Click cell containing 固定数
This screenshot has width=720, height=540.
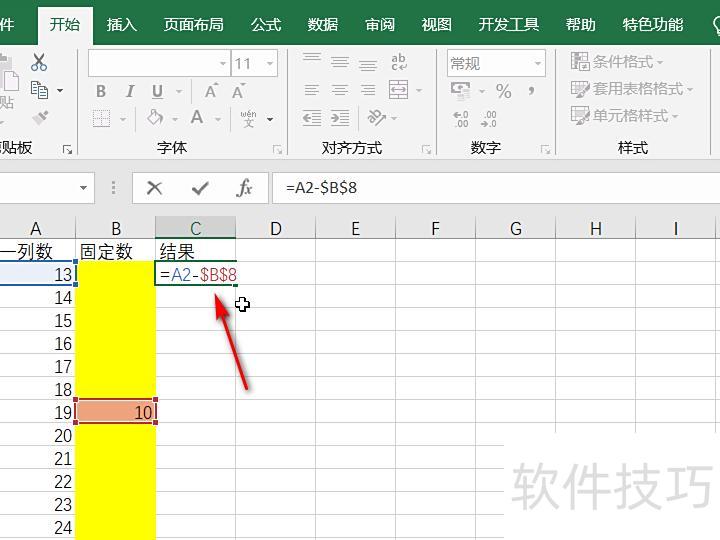pyautogui.click(x=115, y=251)
